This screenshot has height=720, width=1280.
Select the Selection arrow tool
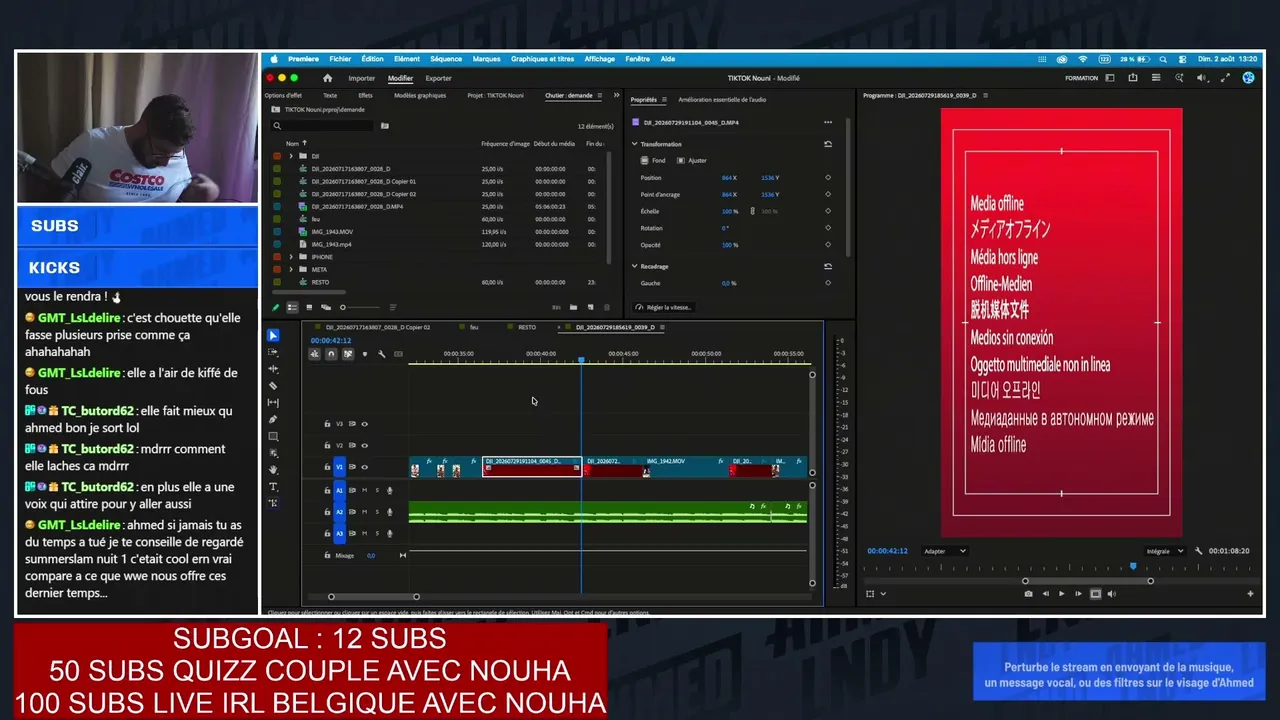pyautogui.click(x=273, y=336)
